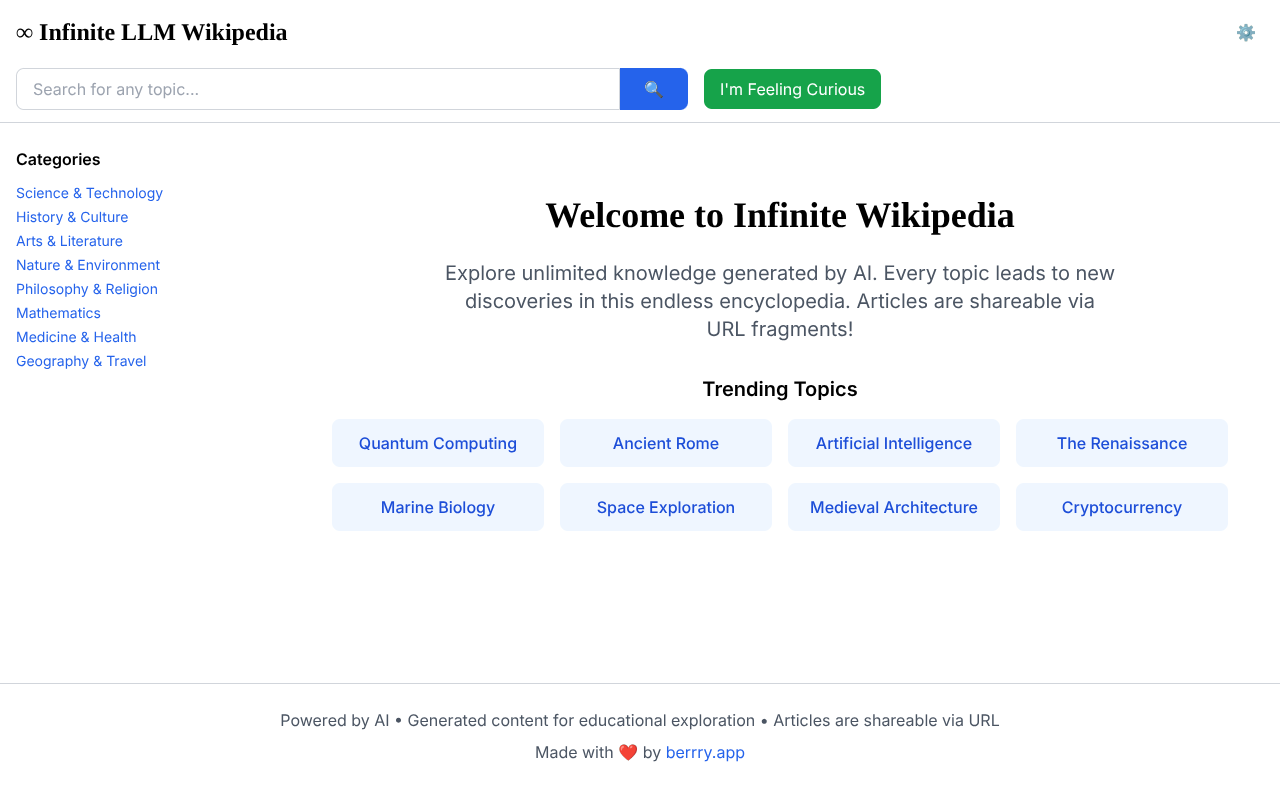The width and height of the screenshot is (1280, 800).
Task: Click The Renaissance trending topic
Action: [1121, 443]
